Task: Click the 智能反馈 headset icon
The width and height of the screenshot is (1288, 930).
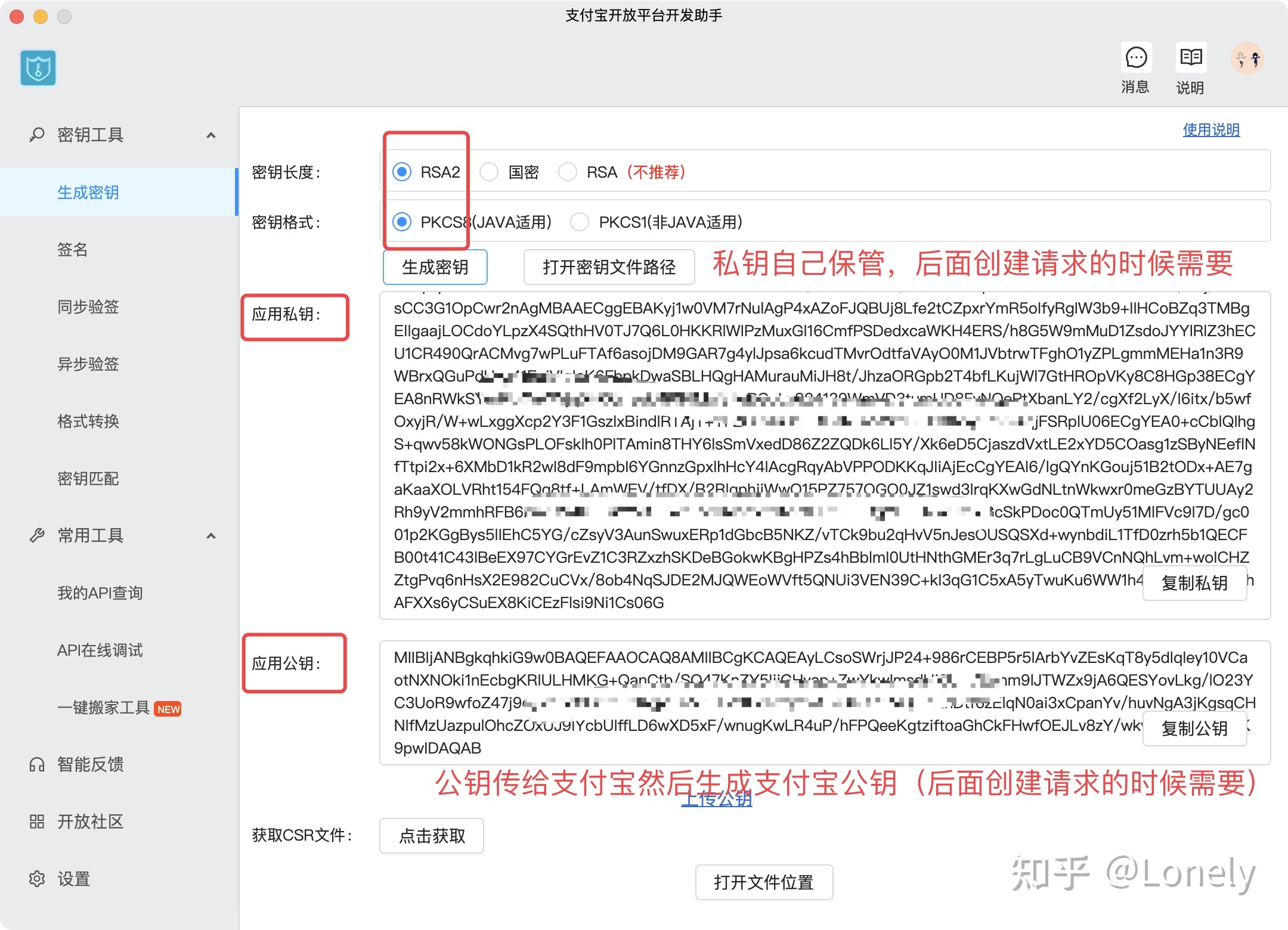Action: [37, 764]
